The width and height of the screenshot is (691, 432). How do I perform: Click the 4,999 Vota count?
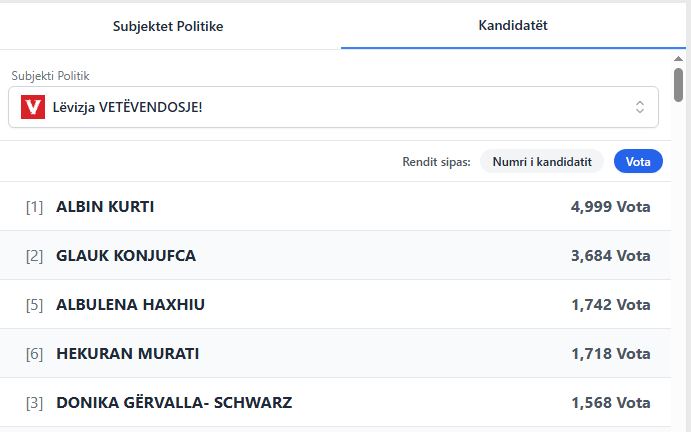point(610,207)
